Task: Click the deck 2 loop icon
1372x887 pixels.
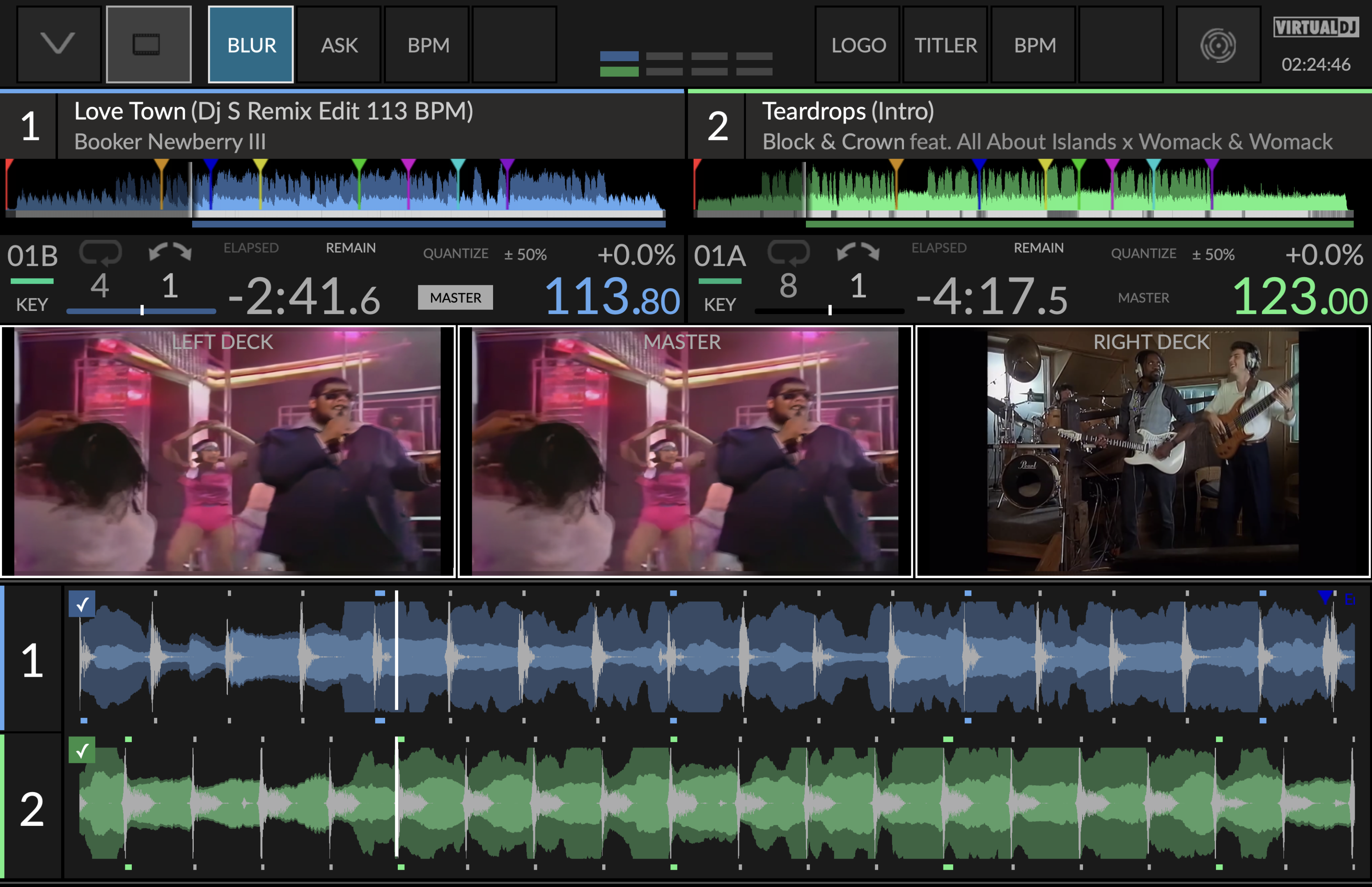Action: [x=788, y=252]
